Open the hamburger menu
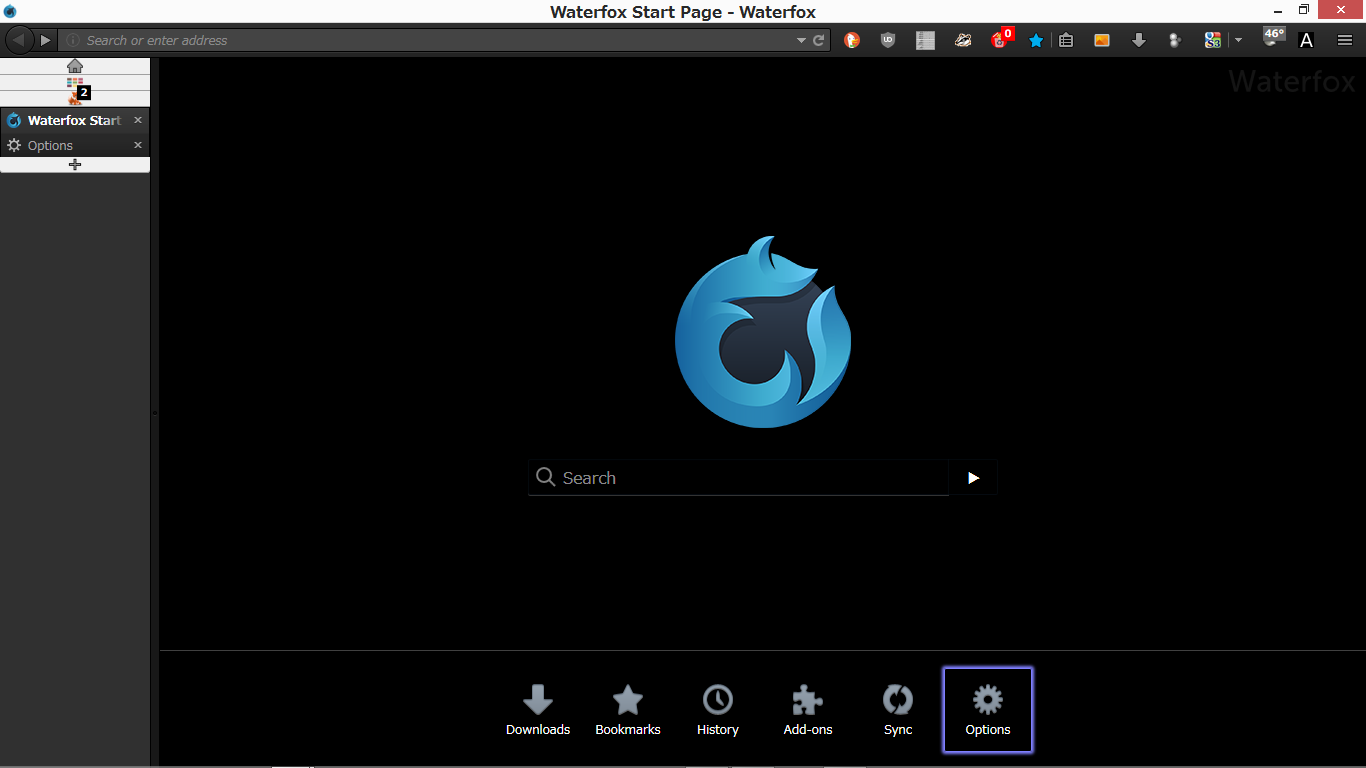1366x768 pixels. coord(1345,40)
